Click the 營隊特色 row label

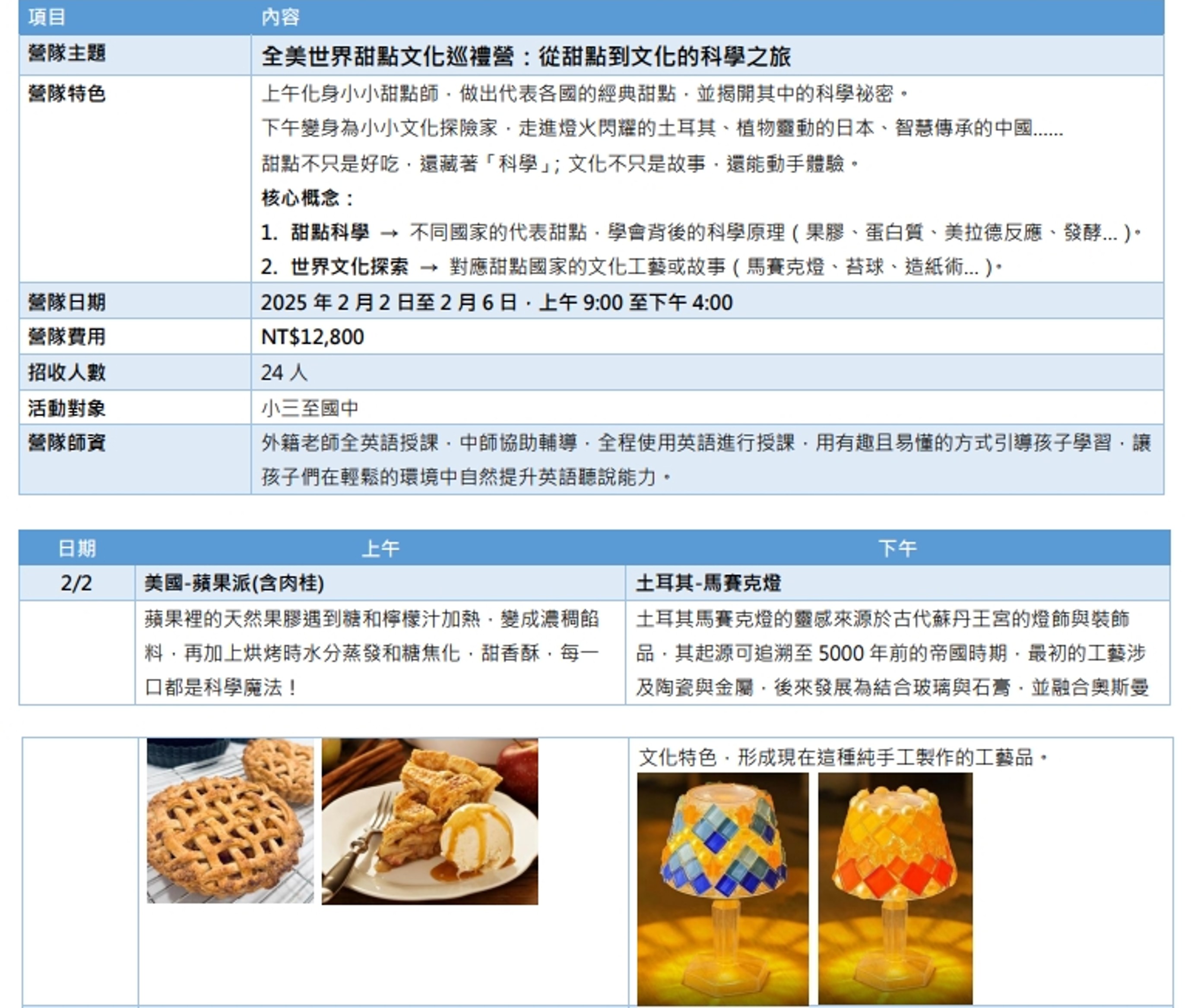click(67, 94)
